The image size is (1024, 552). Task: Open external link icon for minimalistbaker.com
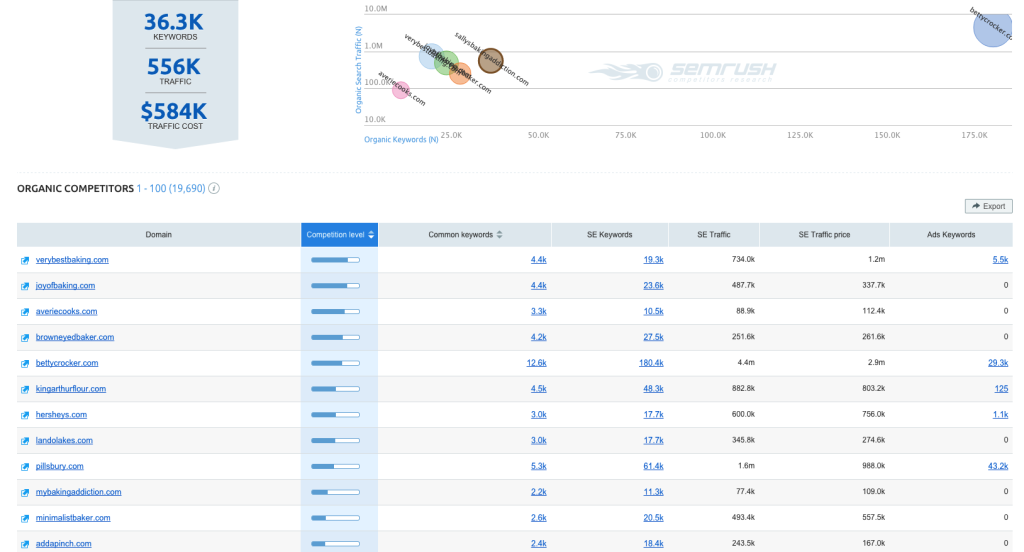pos(25,518)
